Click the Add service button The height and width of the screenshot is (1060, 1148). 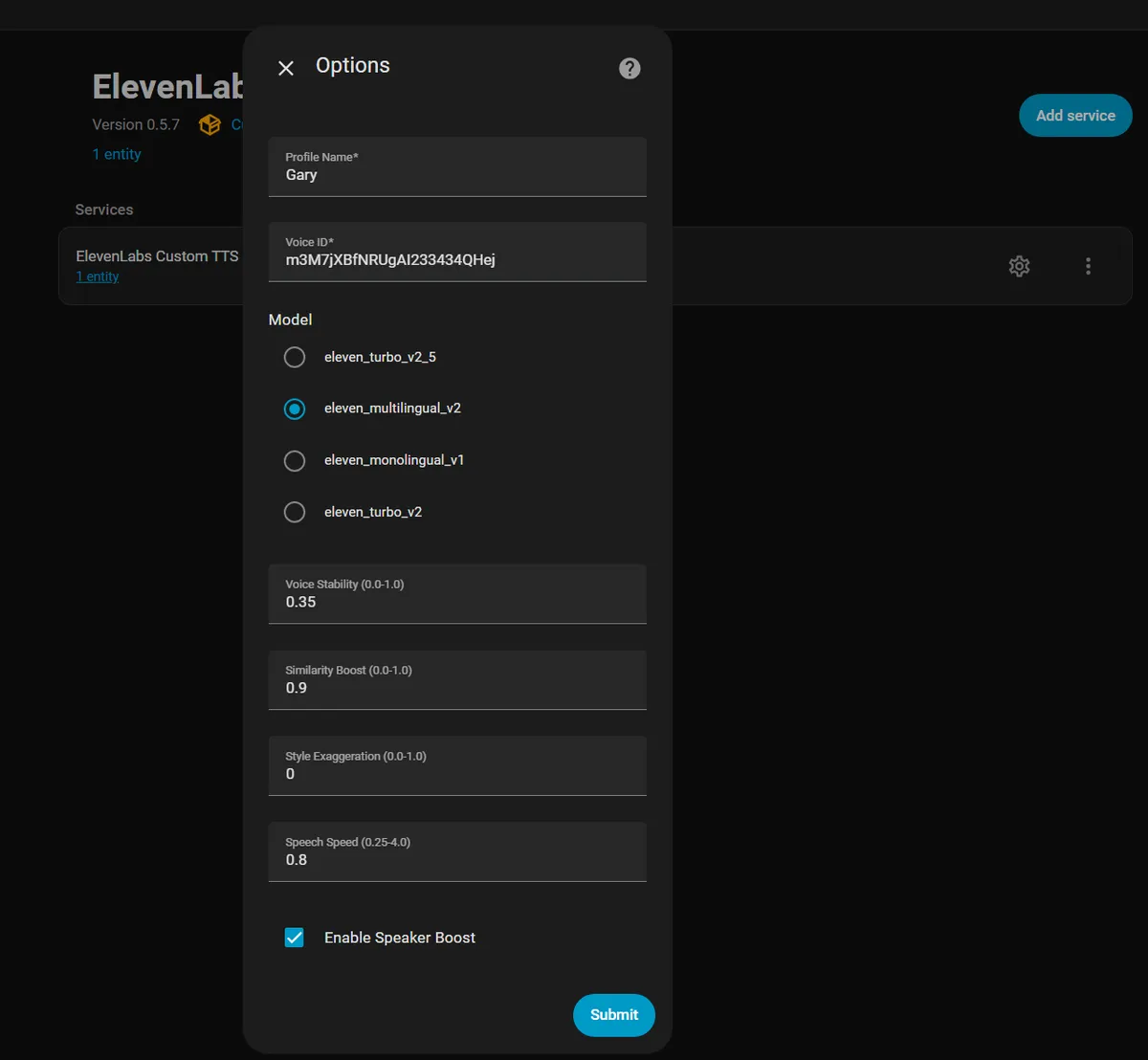[1075, 116]
